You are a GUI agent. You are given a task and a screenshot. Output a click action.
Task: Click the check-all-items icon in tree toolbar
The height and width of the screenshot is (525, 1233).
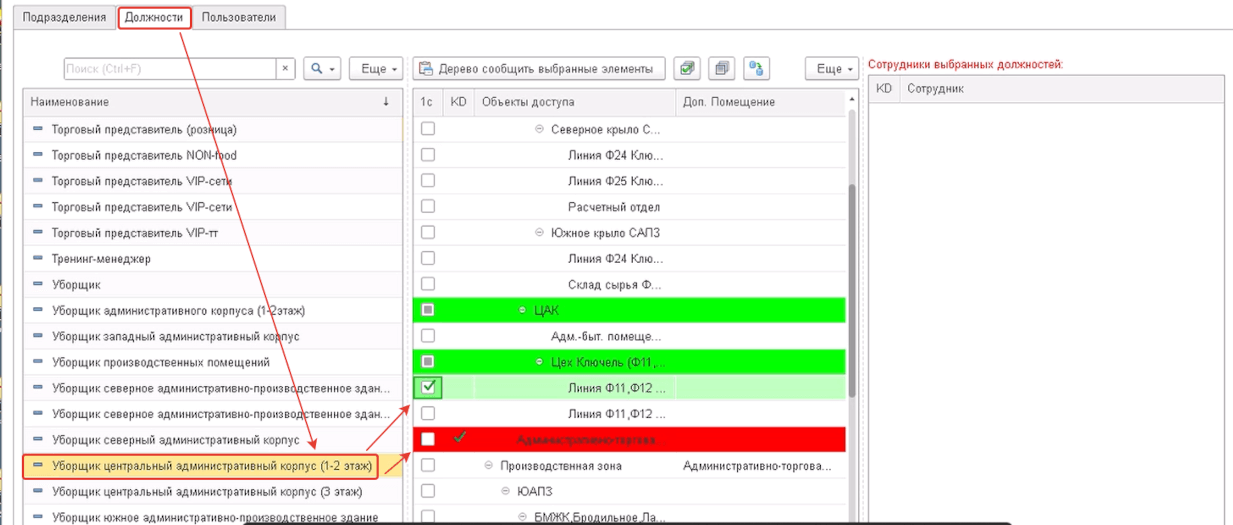687,68
